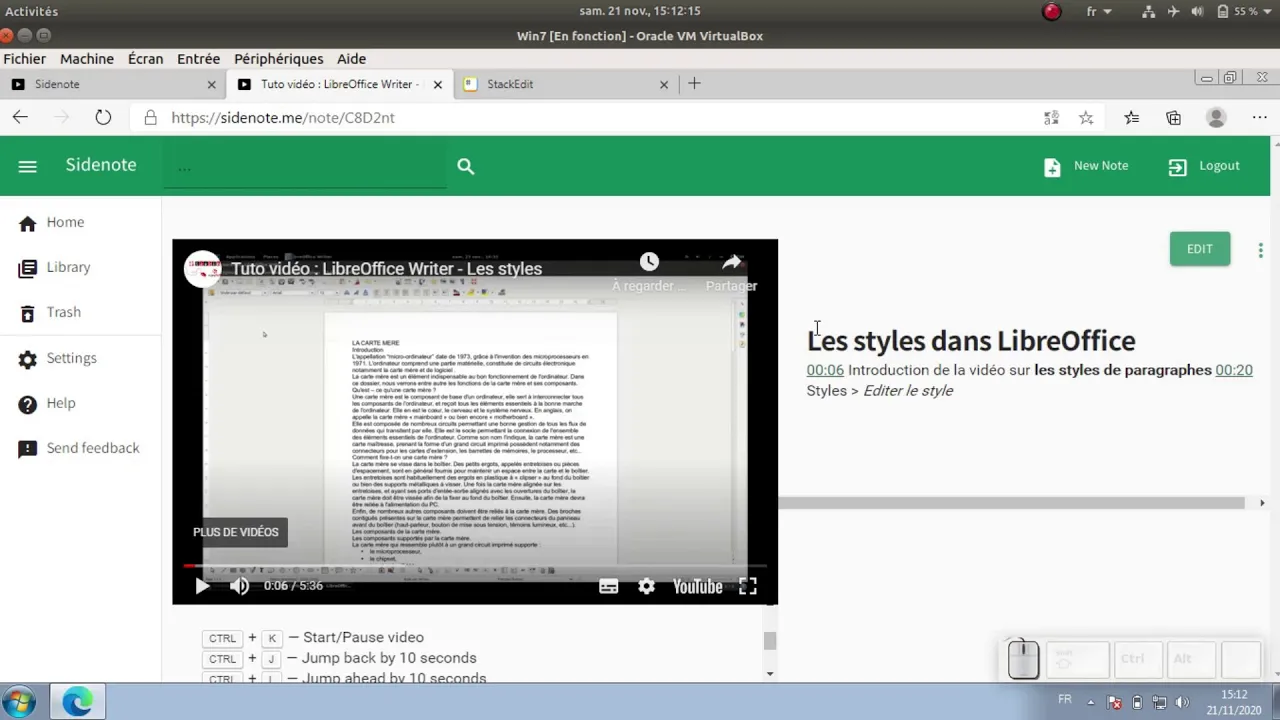The image size is (1280, 720).
Task: Click the magnifier search icon in Sidenote header
Action: click(x=465, y=166)
